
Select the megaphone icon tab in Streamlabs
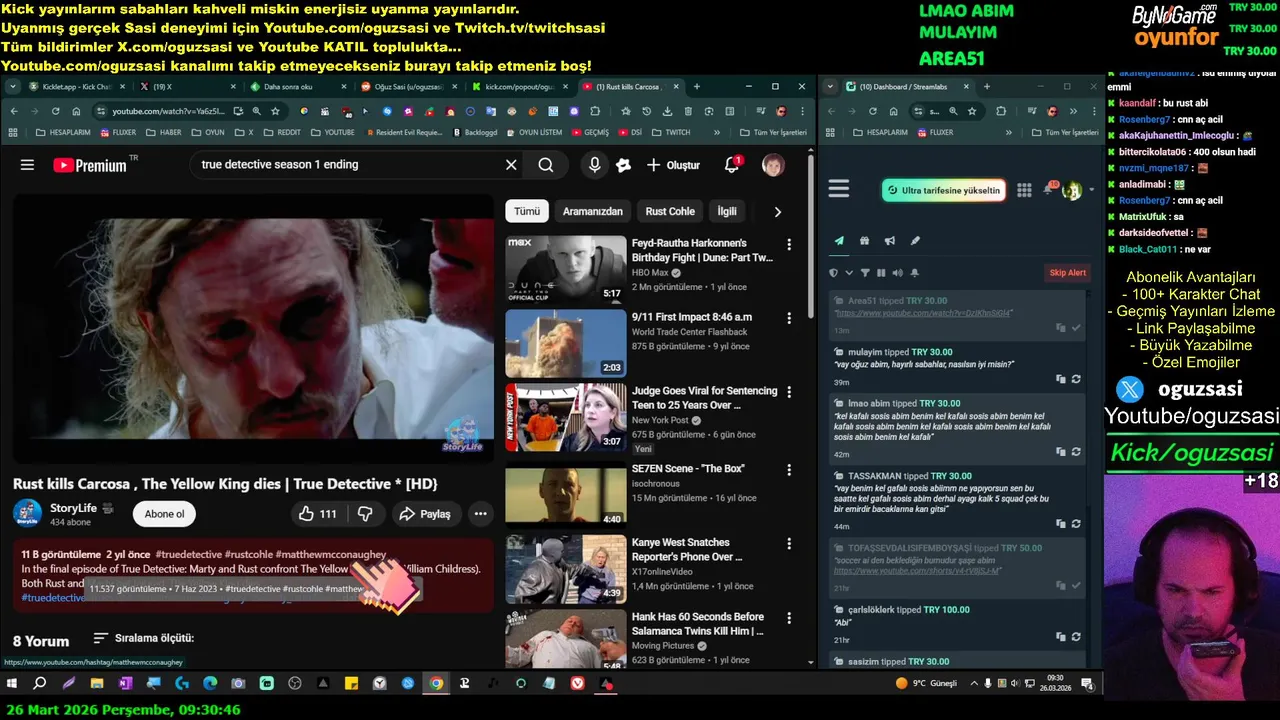pyautogui.click(x=889, y=241)
